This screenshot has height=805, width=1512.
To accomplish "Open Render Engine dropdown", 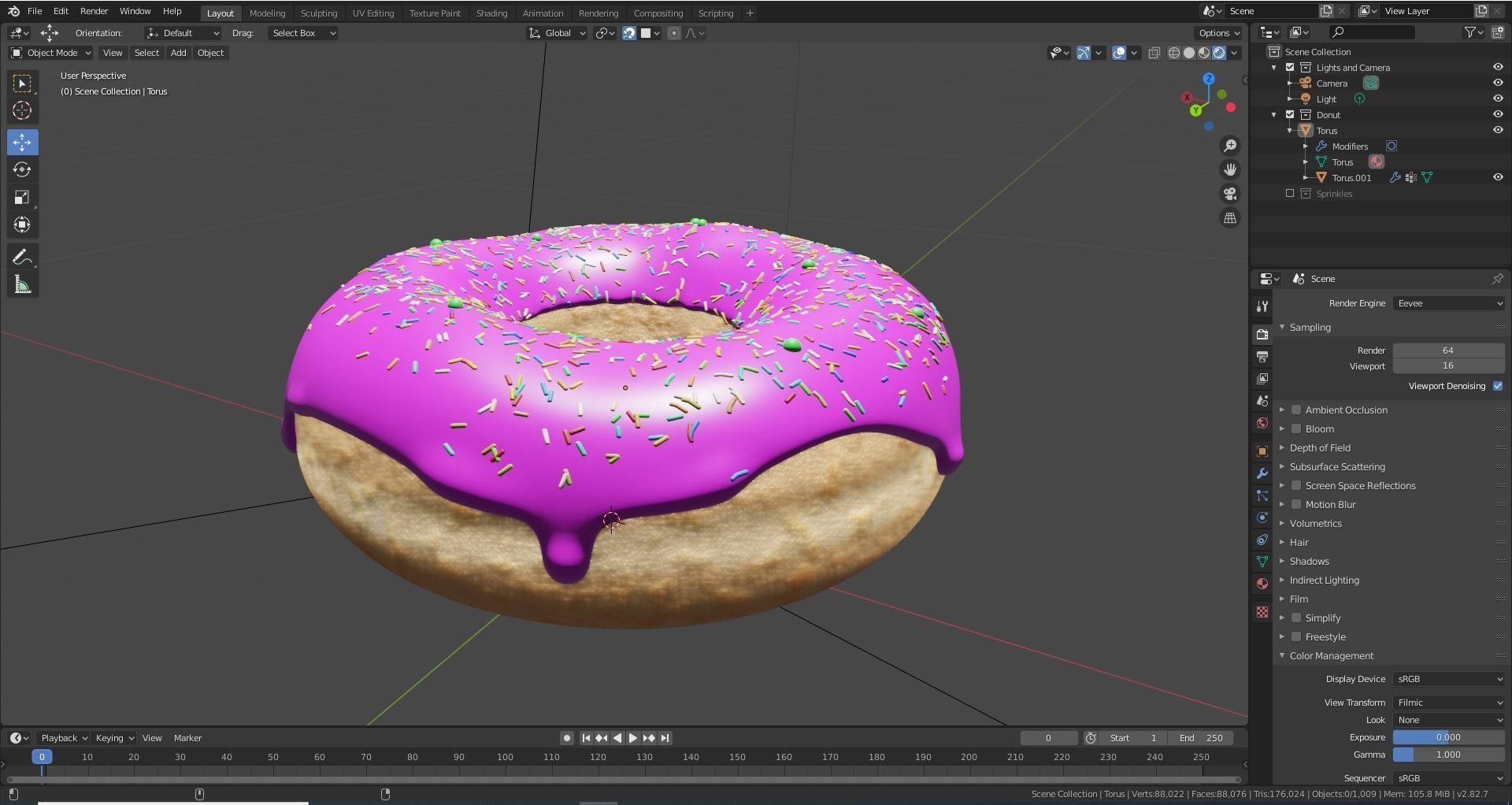I will (1449, 303).
